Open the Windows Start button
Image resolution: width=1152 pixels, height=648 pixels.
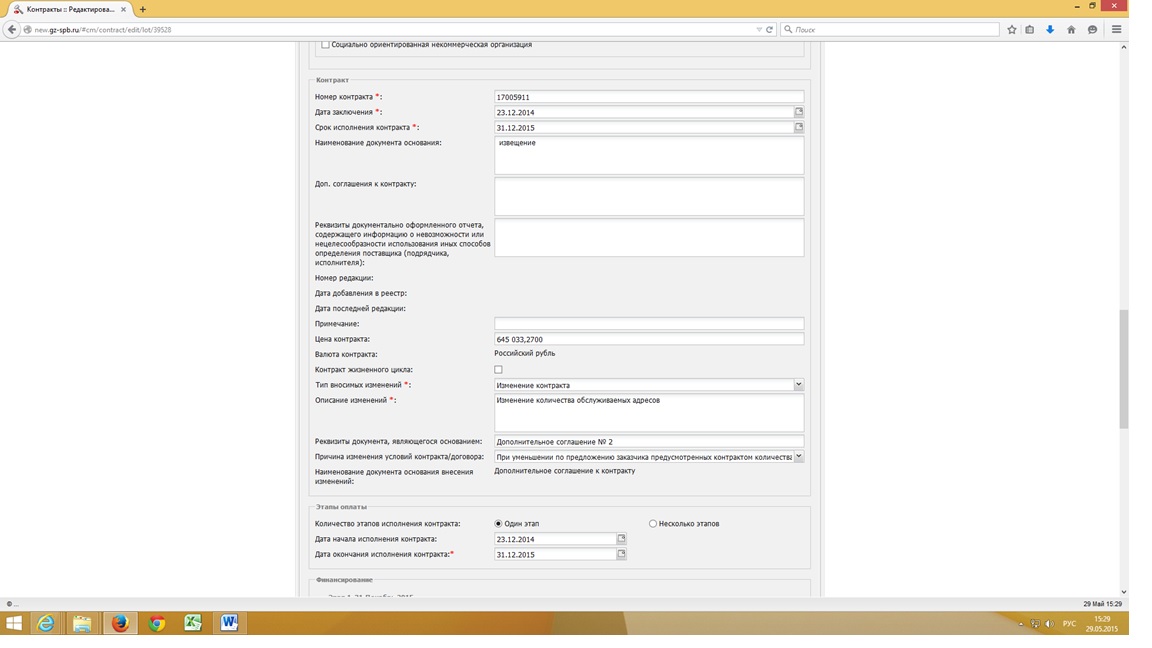(x=13, y=623)
